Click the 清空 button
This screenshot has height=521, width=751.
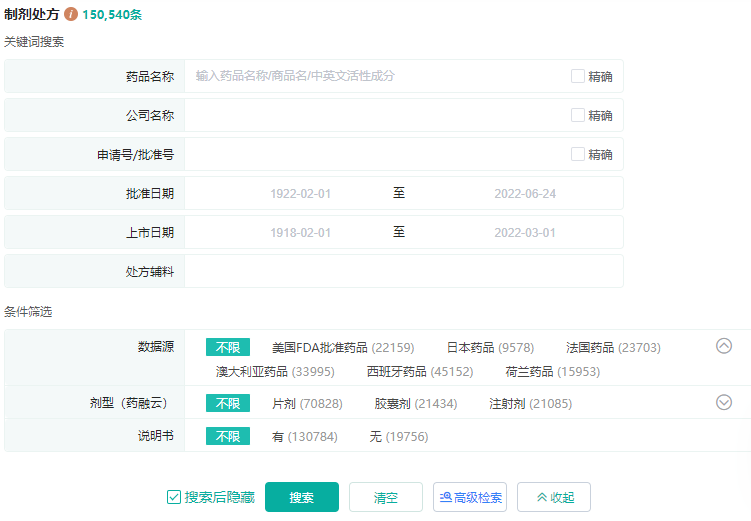[385, 497]
